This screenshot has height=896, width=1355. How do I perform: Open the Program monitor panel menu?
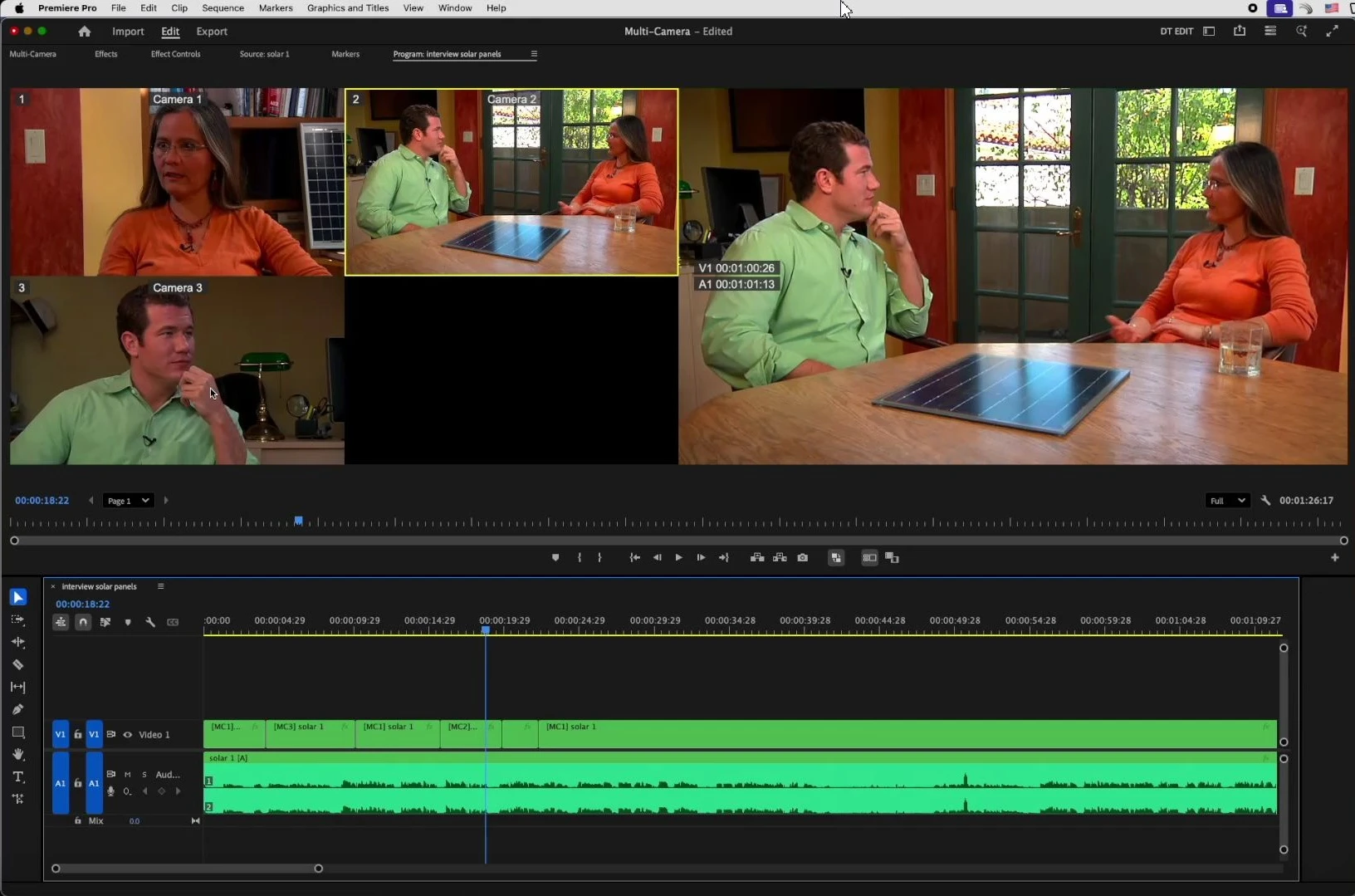(534, 54)
